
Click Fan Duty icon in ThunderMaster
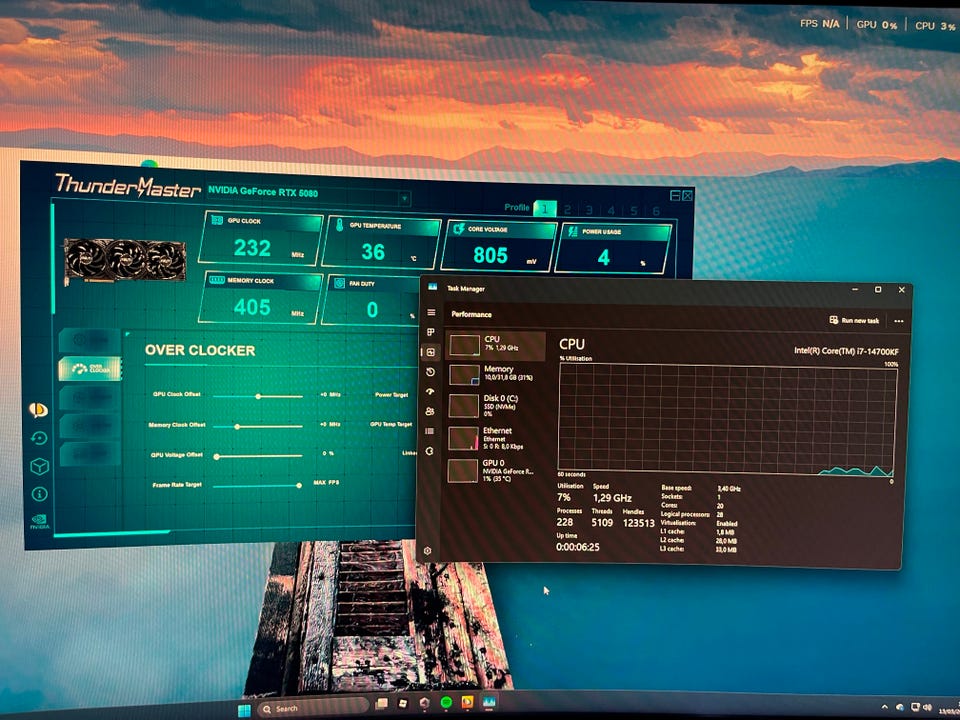[339, 283]
